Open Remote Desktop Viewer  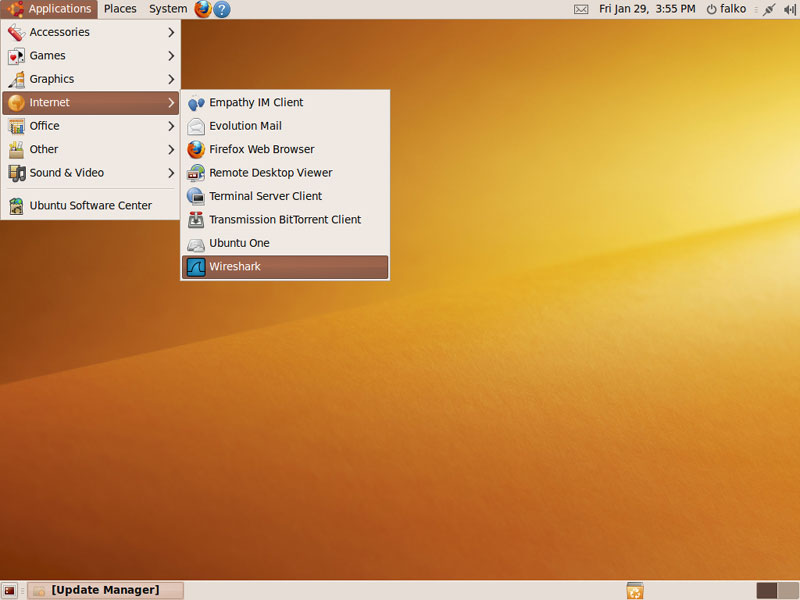point(270,173)
